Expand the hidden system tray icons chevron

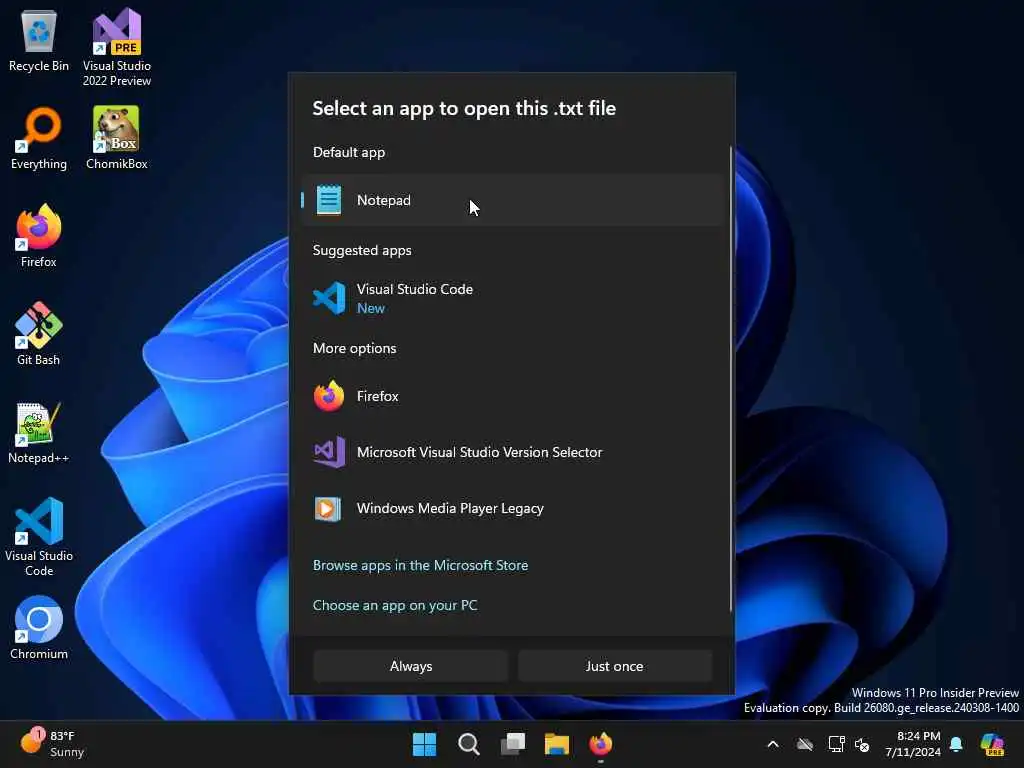click(x=773, y=744)
